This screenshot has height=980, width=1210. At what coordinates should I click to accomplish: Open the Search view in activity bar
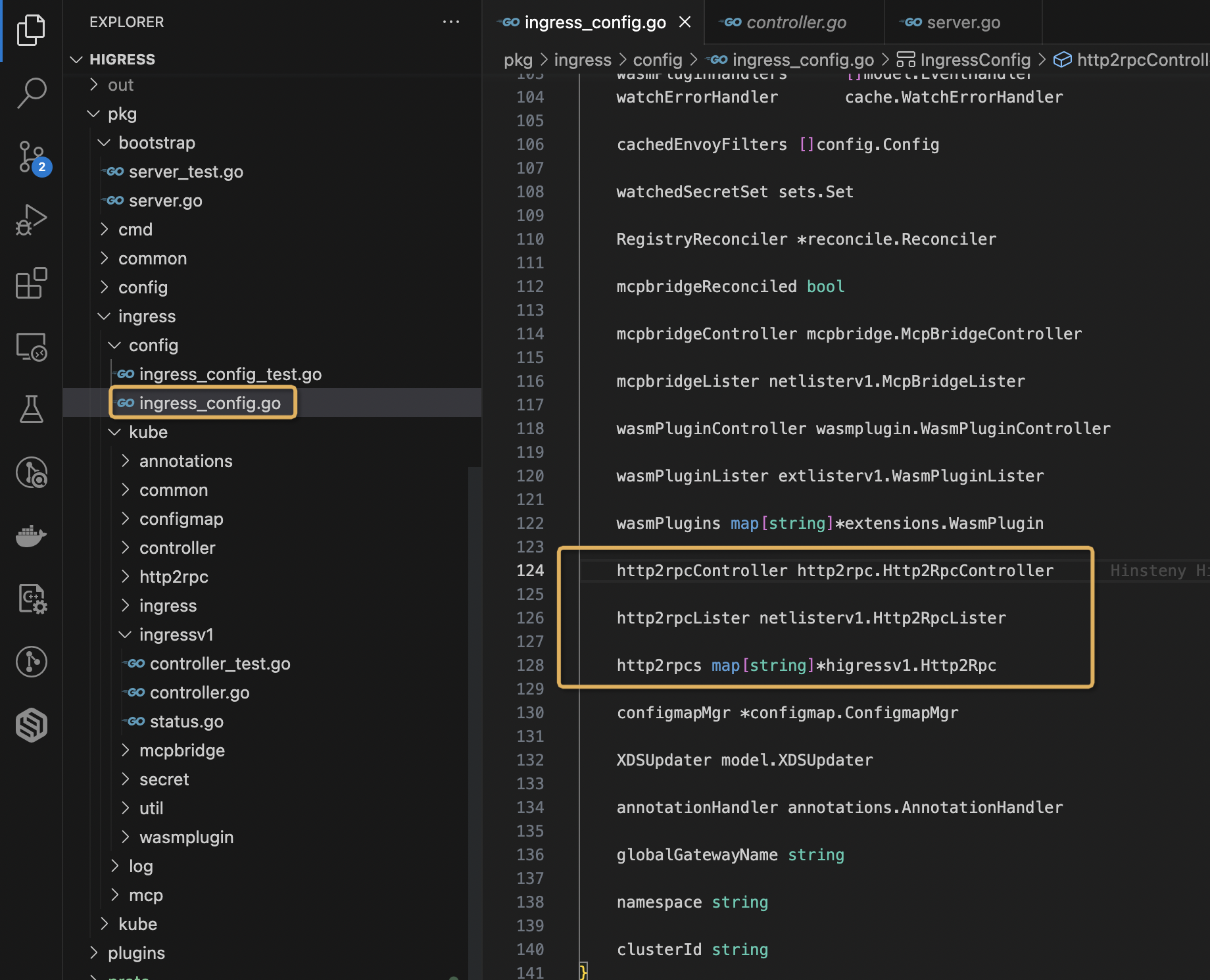pos(31,93)
